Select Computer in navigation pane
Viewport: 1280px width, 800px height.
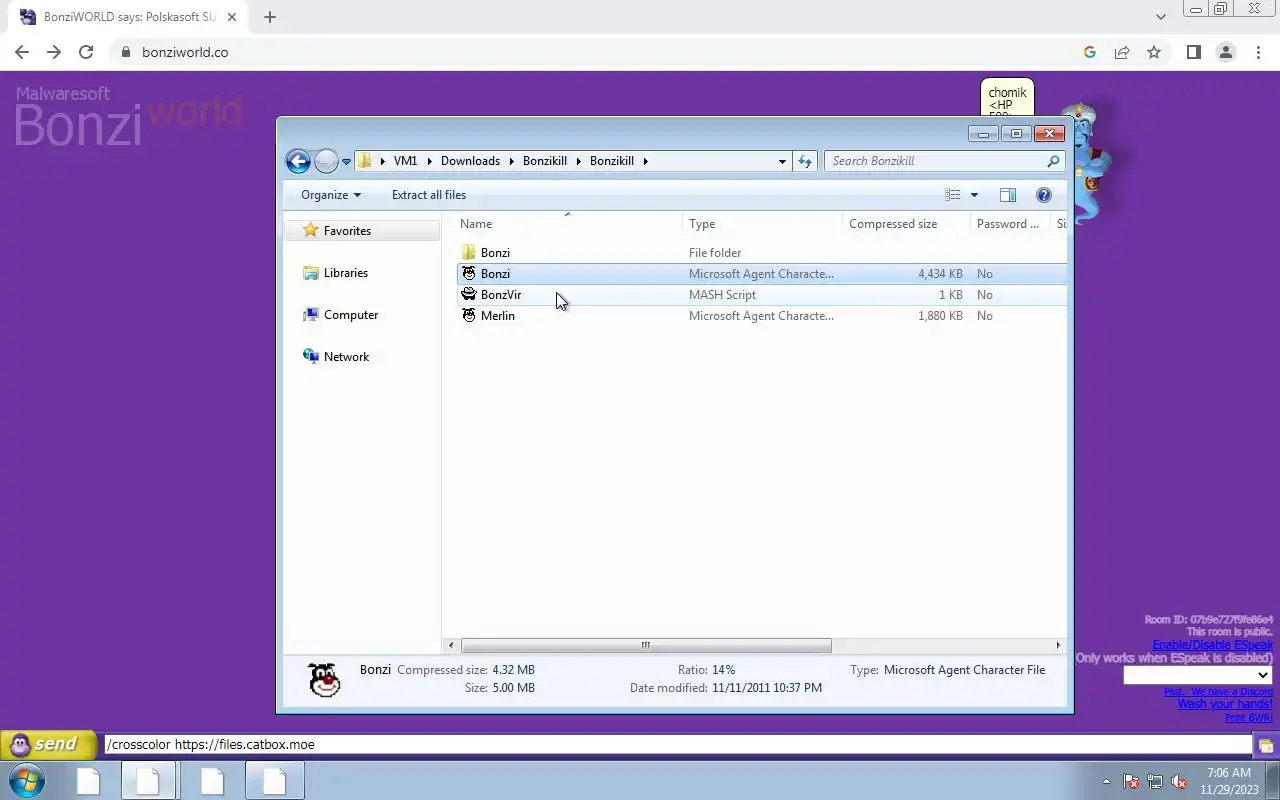pyautogui.click(x=350, y=315)
